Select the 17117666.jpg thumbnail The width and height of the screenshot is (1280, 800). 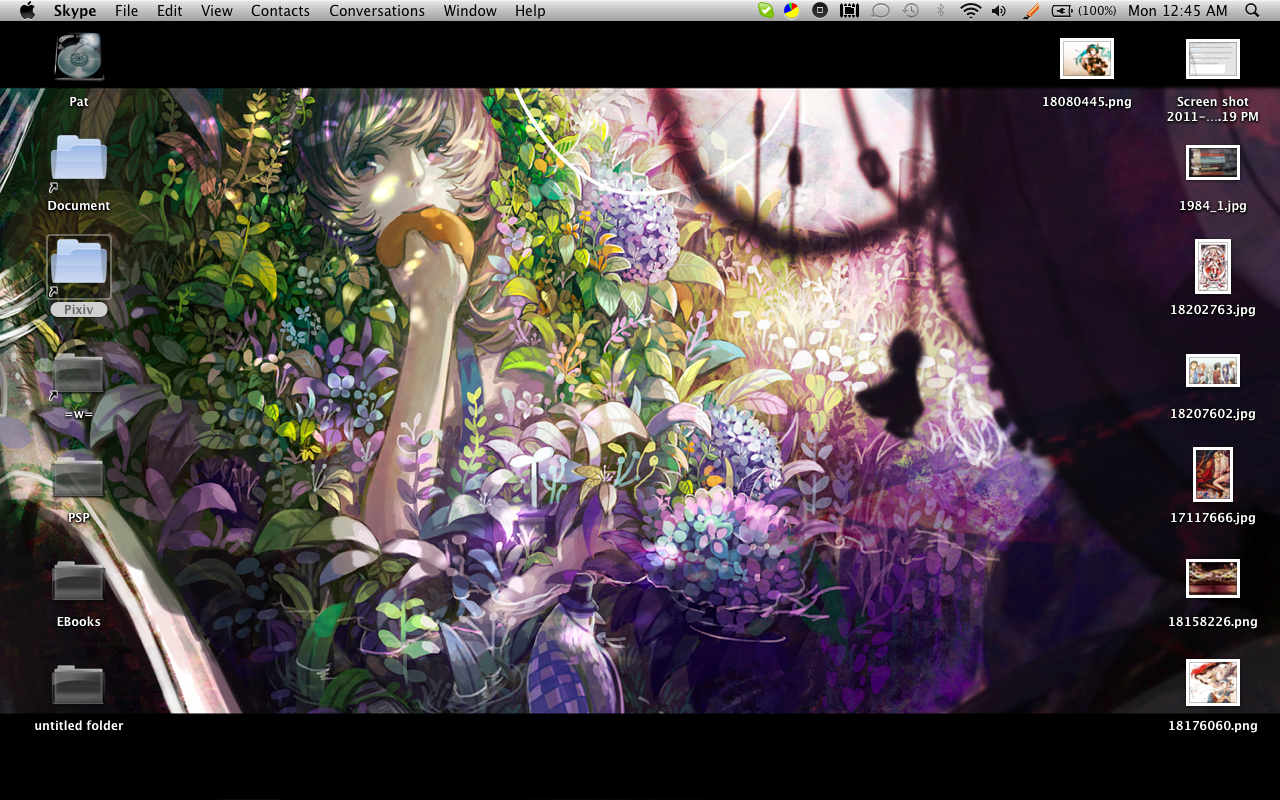pyautogui.click(x=1213, y=474)
